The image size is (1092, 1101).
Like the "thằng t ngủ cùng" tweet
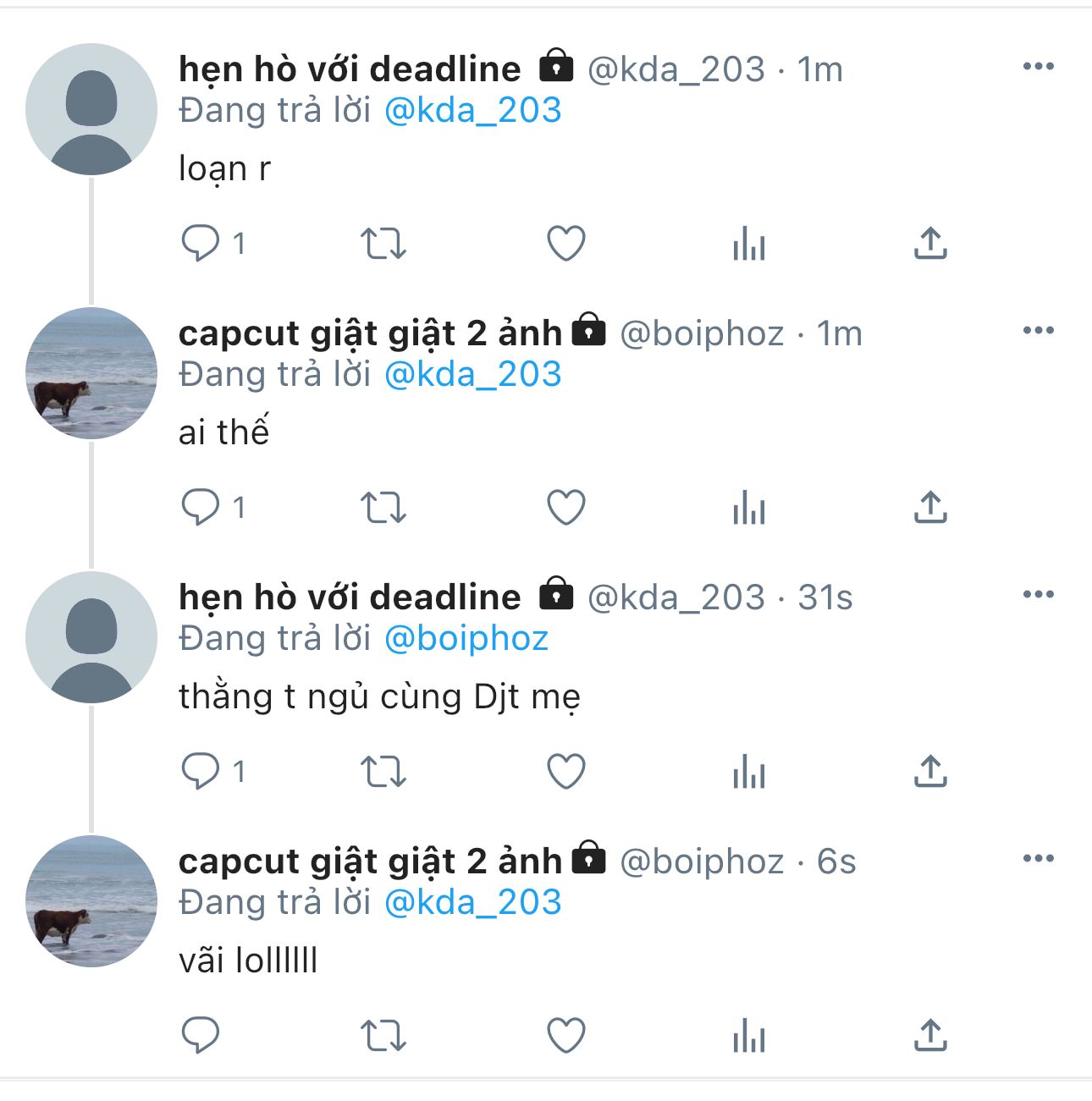tap(566, 772)
